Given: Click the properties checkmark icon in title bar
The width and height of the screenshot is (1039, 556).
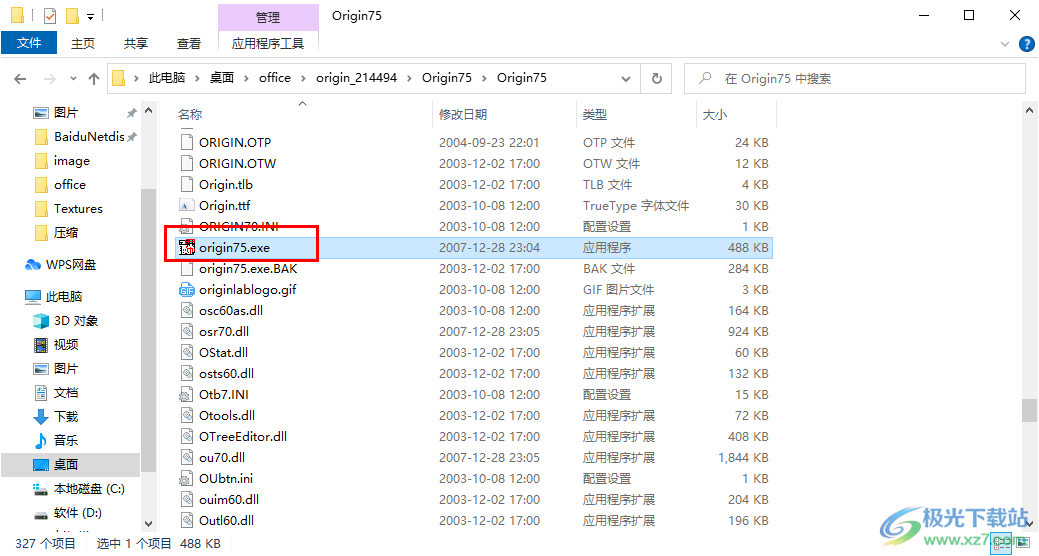Looking at the screenshot, I should (x=50, y=15).
